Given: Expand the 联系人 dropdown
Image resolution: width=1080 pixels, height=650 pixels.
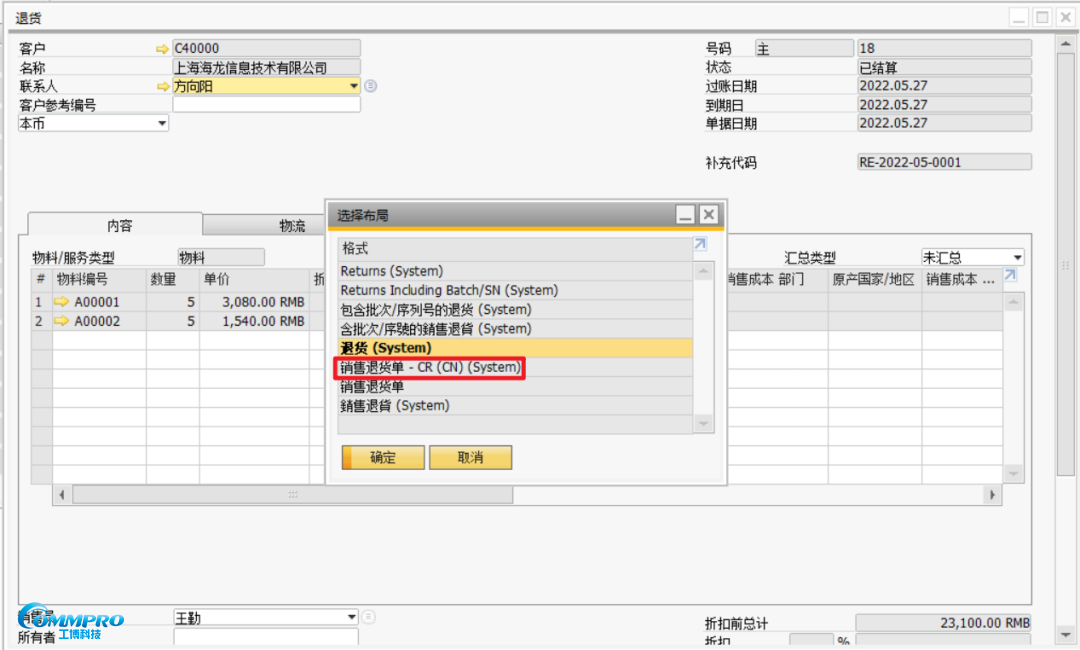Looking at the screenshot, I should tap(353, 86).
